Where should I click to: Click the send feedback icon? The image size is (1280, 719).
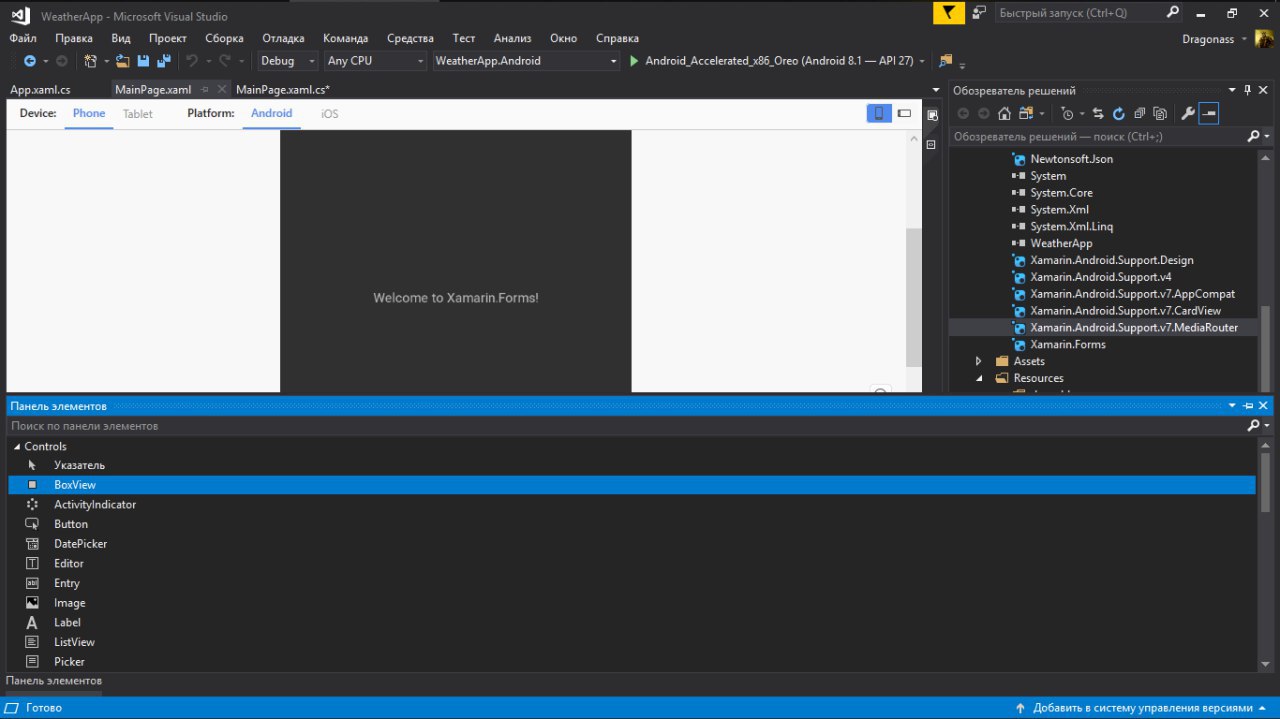pyautogui.click(x=979, y=13)
